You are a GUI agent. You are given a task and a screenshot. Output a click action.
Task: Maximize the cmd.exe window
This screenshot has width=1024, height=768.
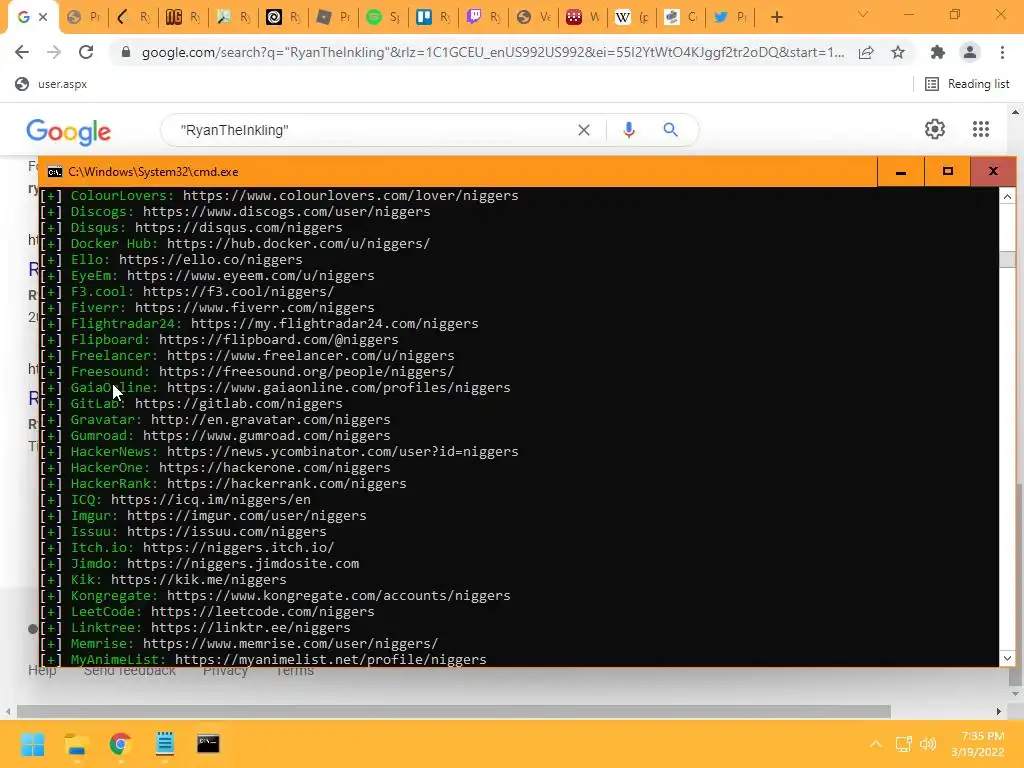[x=948, y=172]
